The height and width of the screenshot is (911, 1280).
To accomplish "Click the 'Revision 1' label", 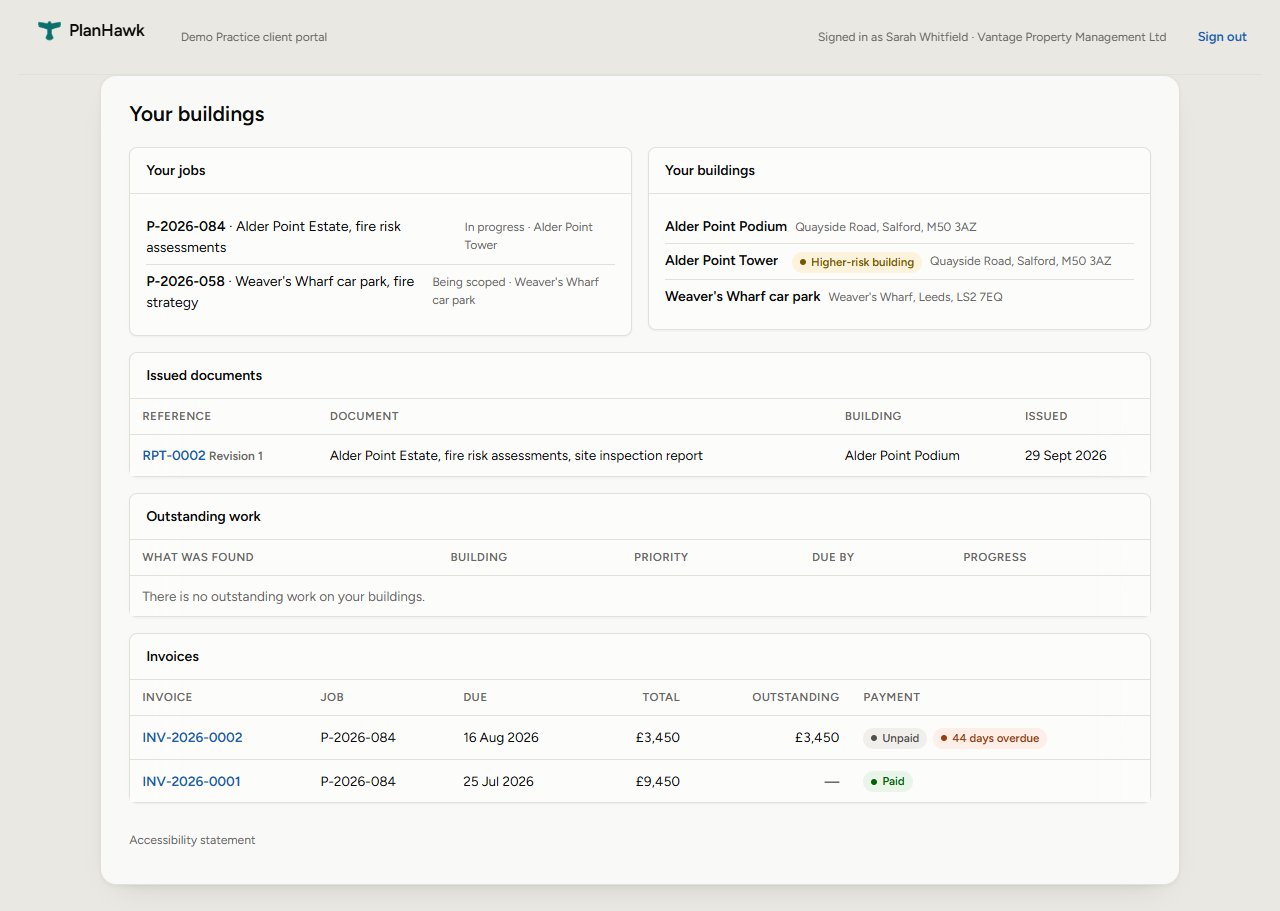I will tap(236, 456).
